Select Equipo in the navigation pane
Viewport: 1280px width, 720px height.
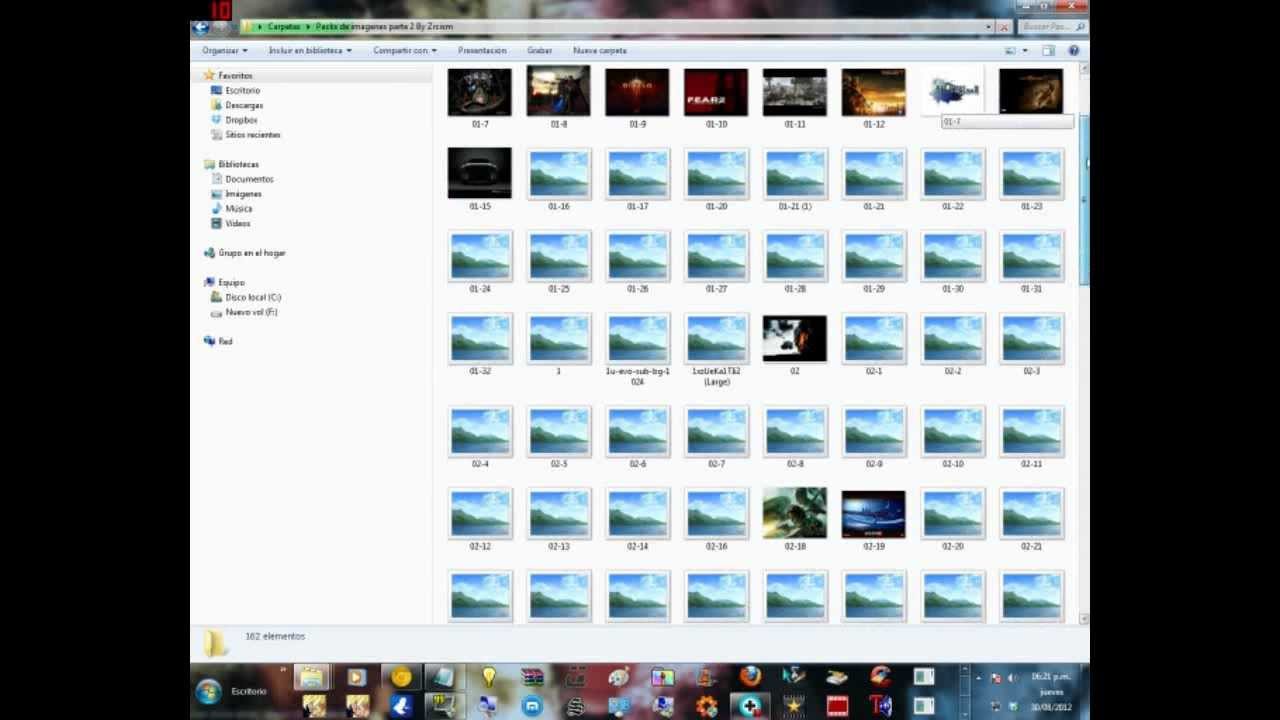pyautogui.click(x=231, y=282)
